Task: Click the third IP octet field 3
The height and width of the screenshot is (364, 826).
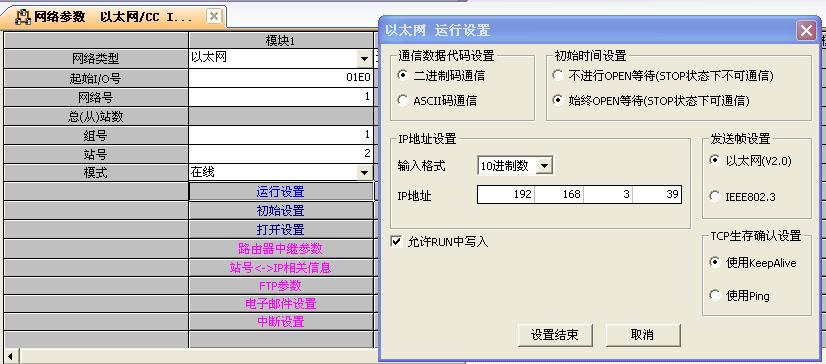Action: click(608, 194)
